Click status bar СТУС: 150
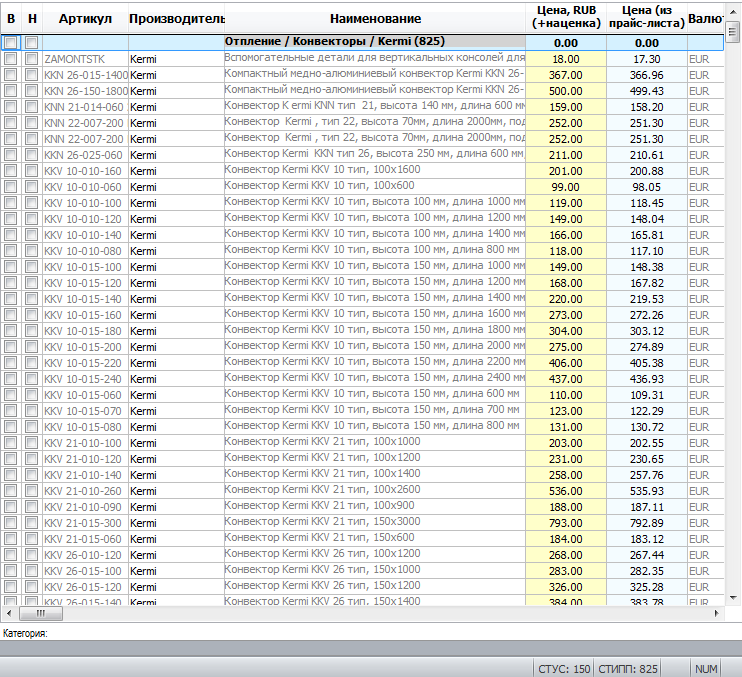Image resolution: width=742 pixels, height=677 pixels. click(564, 669)
